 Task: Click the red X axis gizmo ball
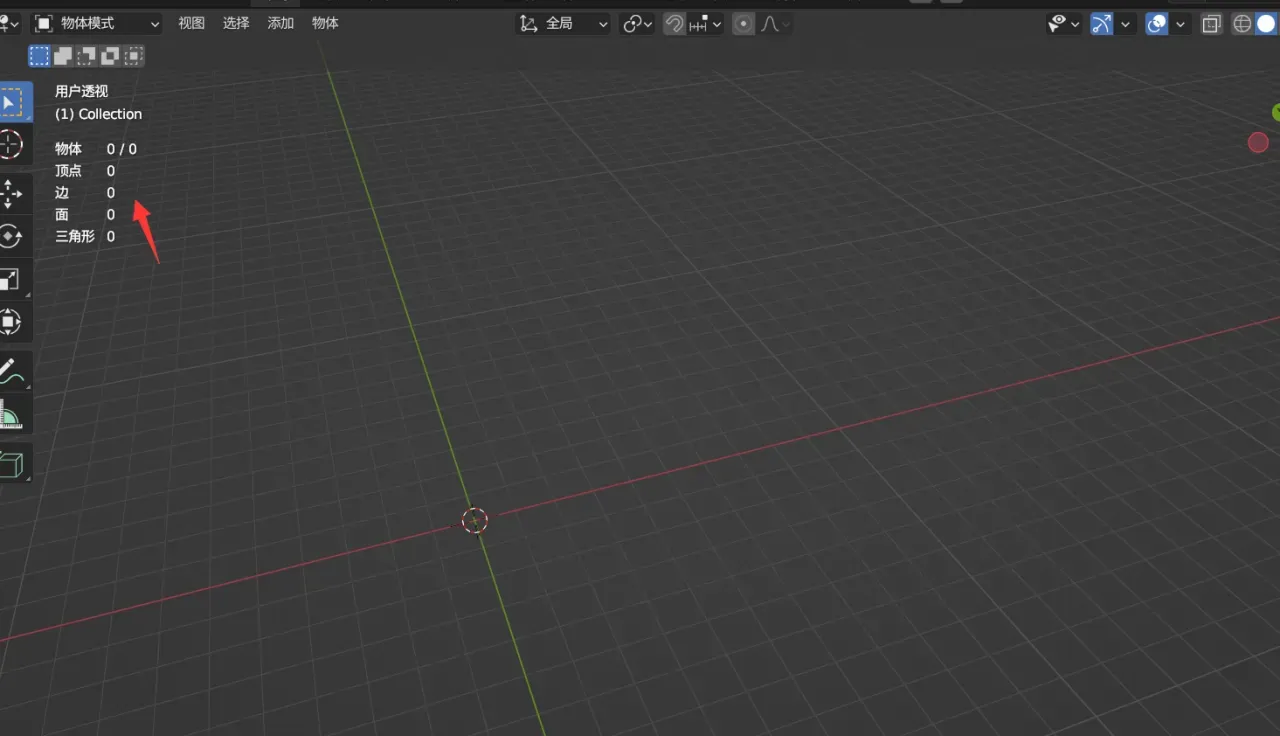click(1258, 143)
